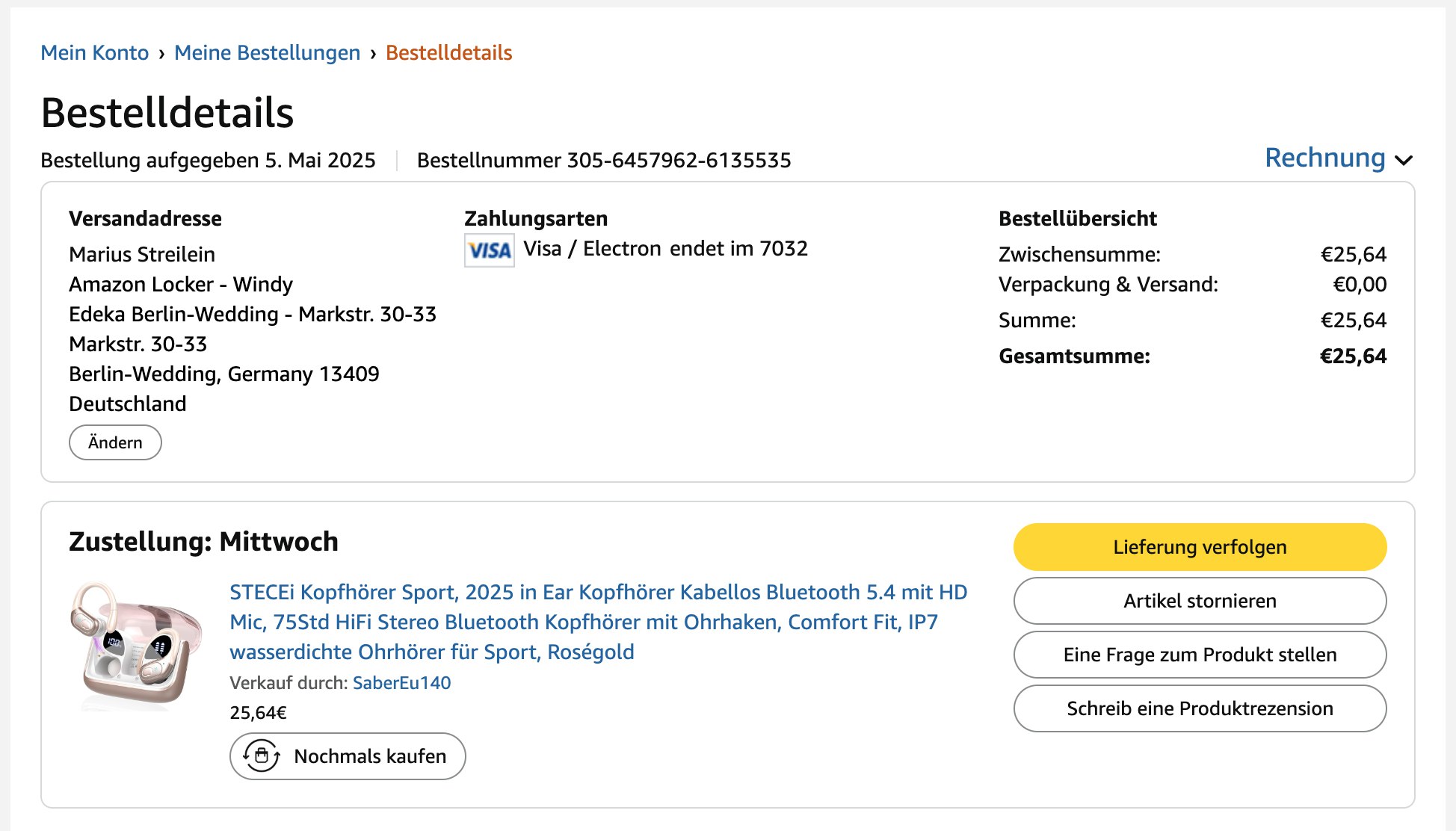This screenshot has height=831, width=1456.
Task: Click the Nochmals kaufen button label
Action: 370,756
